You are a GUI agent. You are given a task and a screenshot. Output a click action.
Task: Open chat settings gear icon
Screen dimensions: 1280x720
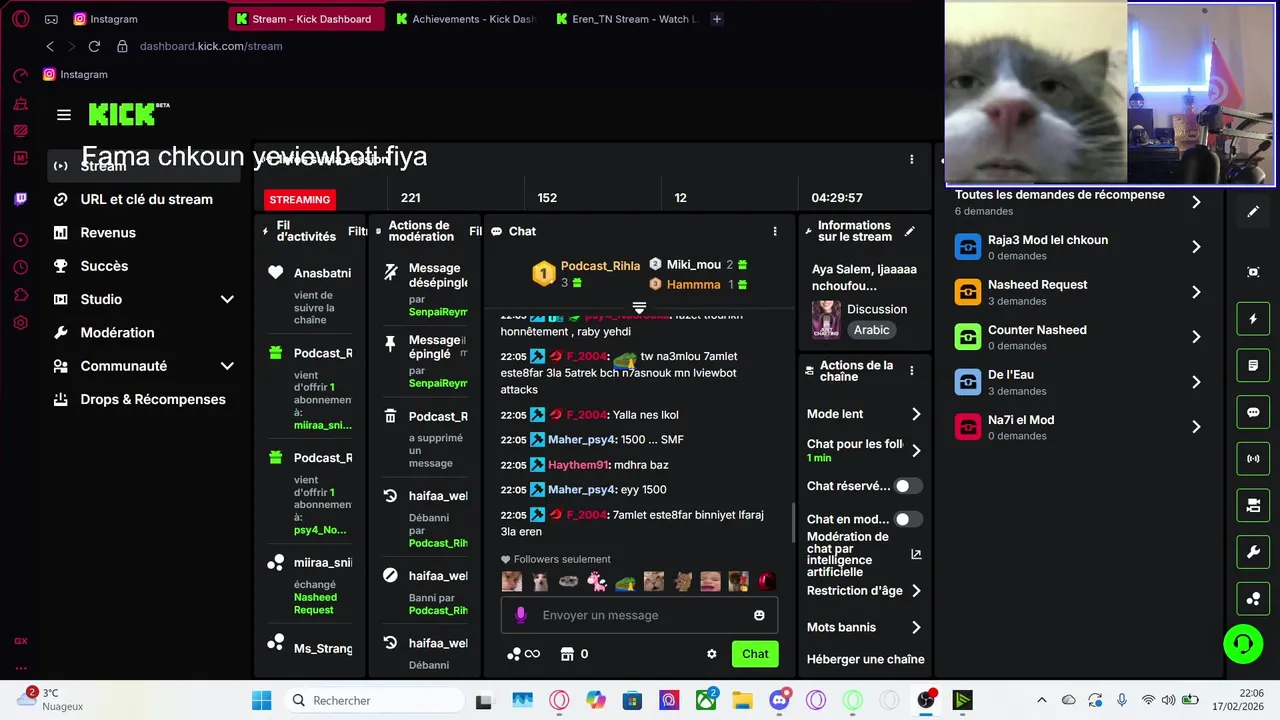[711, 654]
